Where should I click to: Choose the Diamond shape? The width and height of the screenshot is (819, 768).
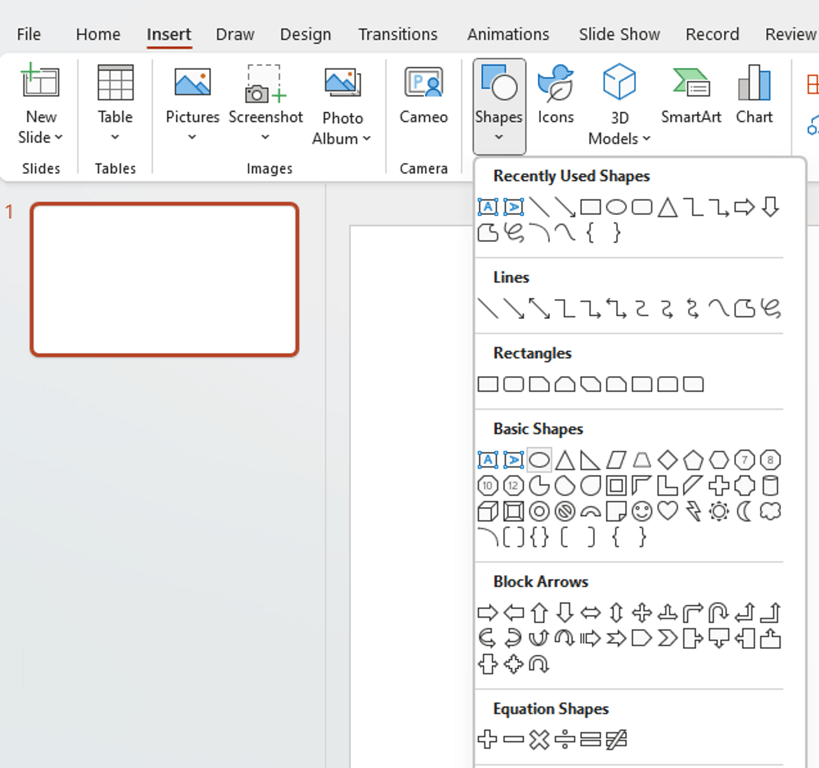(668, 460)
